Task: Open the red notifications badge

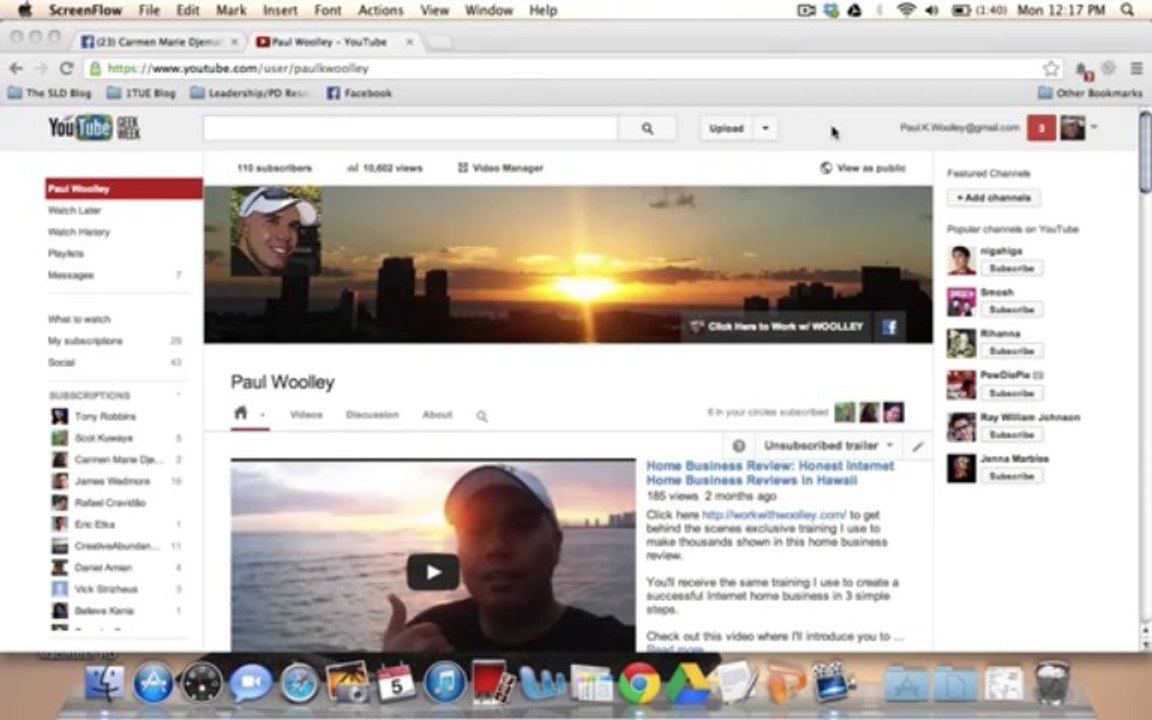Action: click(1040, 128)
